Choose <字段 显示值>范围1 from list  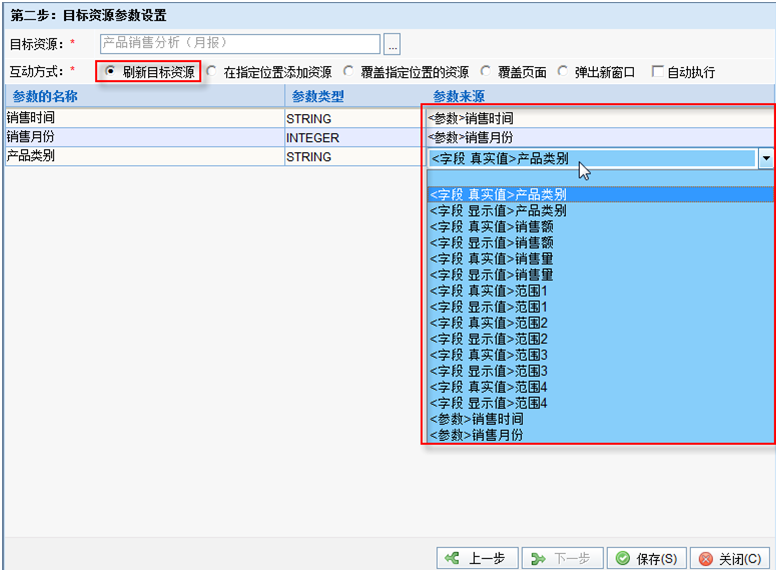(600, 307)
